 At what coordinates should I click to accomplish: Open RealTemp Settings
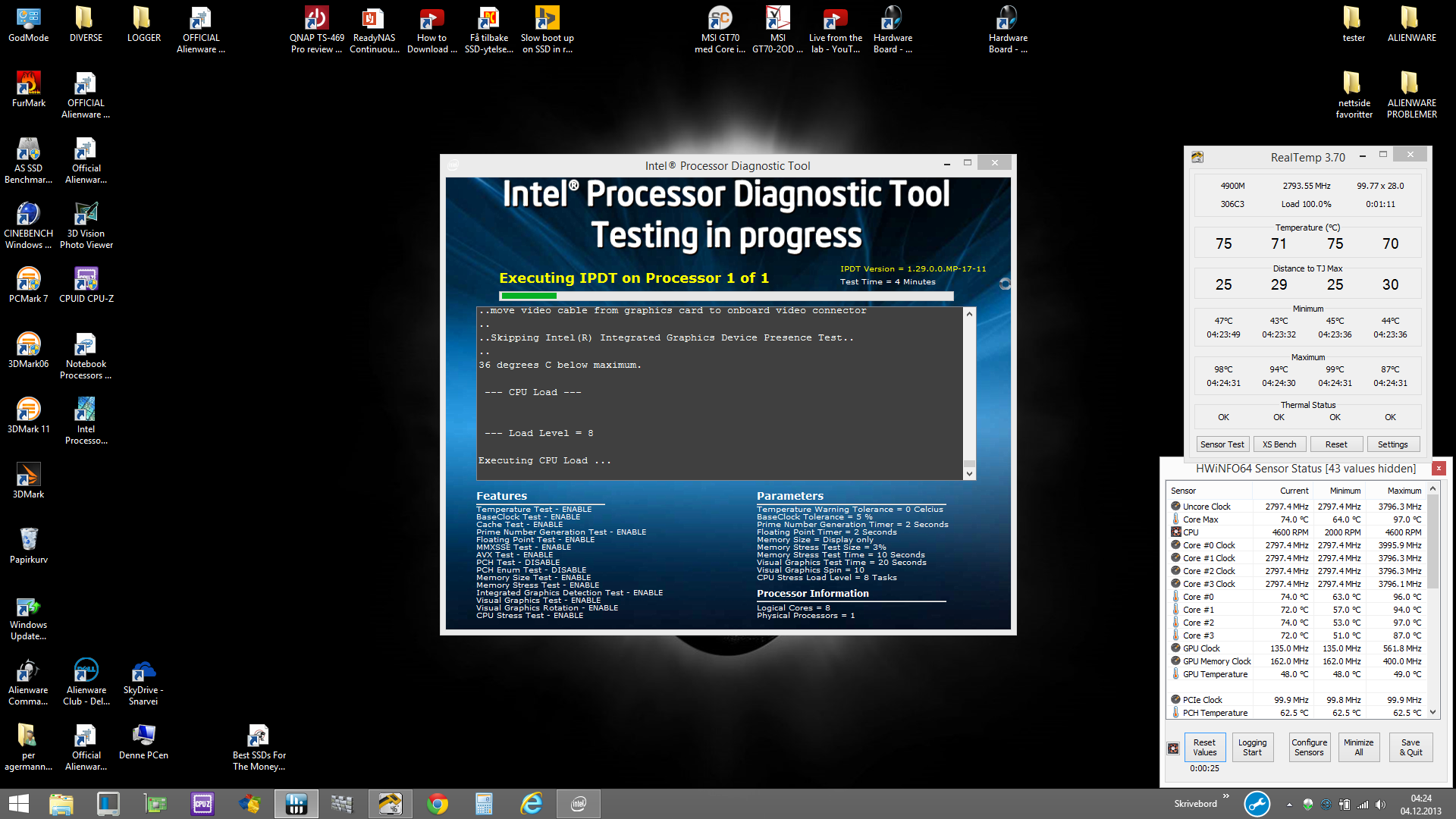(x=1392, y=444)
